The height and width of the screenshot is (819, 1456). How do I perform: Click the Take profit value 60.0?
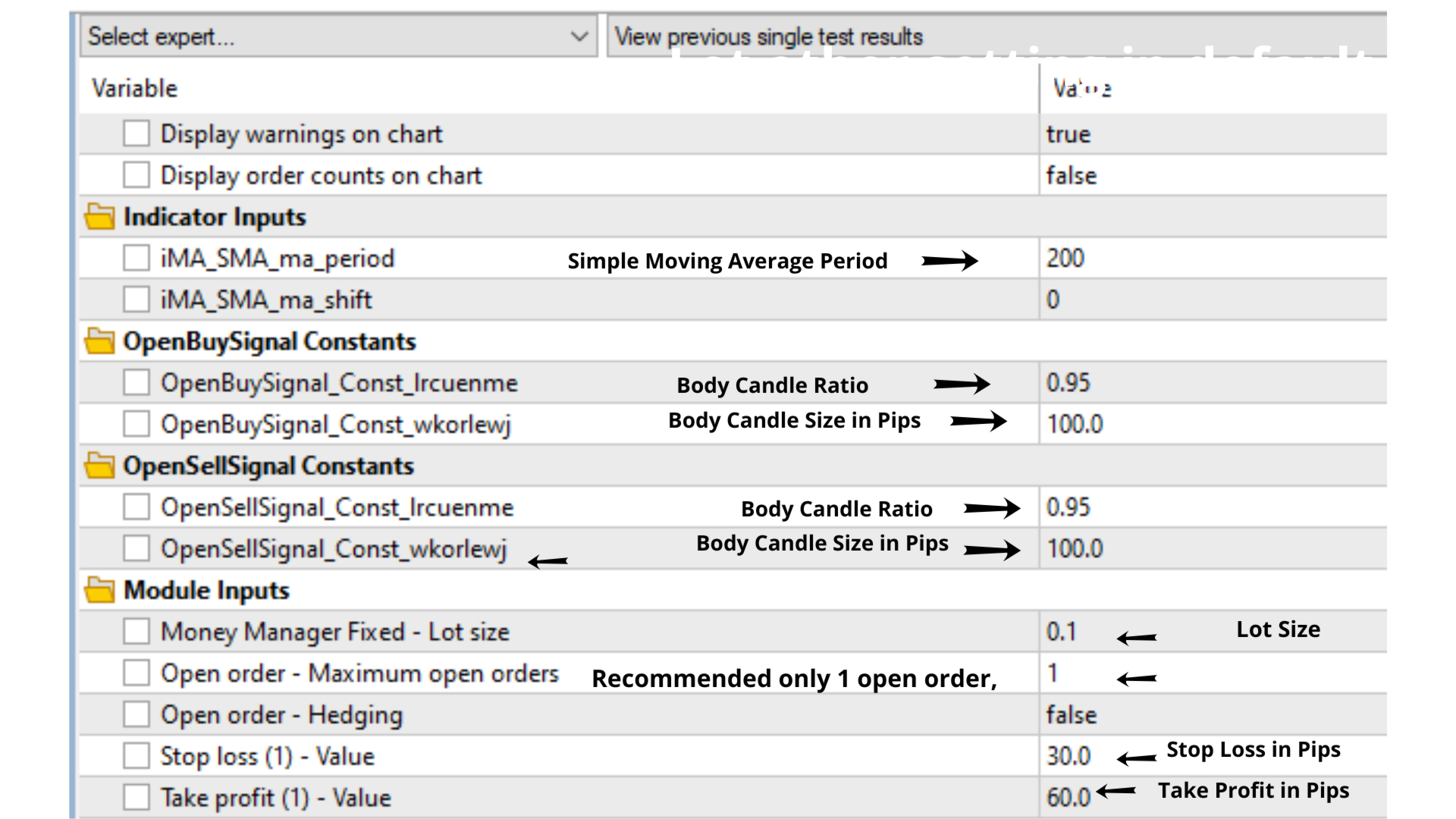pyautogui.click(x=1068, y=798)
